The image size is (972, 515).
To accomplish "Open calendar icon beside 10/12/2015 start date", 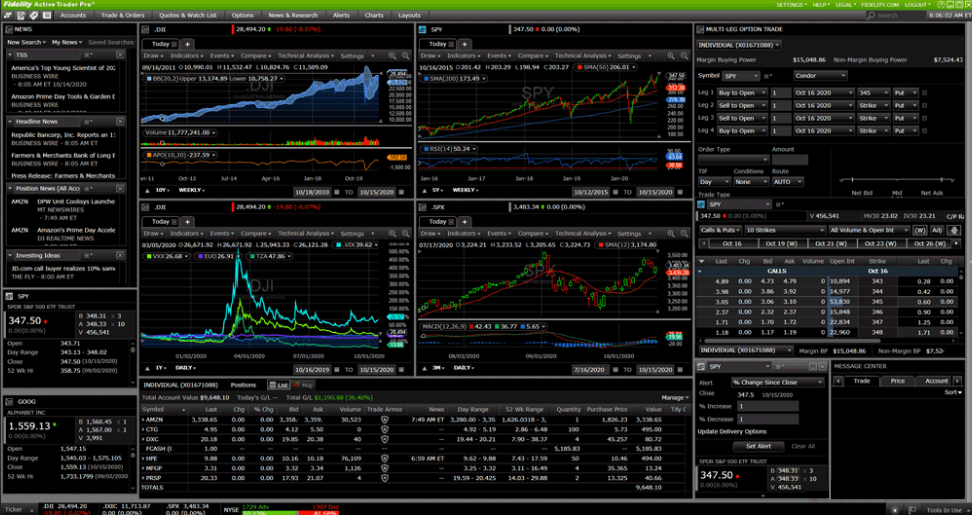I will pos(617,192).
